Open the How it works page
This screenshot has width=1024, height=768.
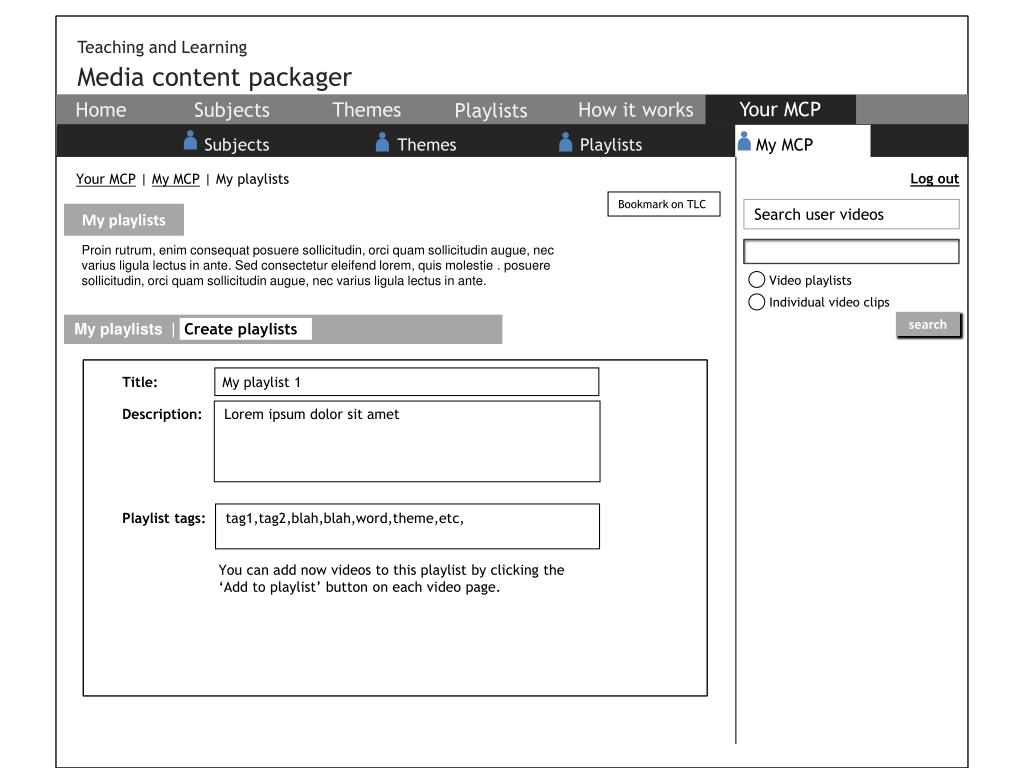click(635, 110)
